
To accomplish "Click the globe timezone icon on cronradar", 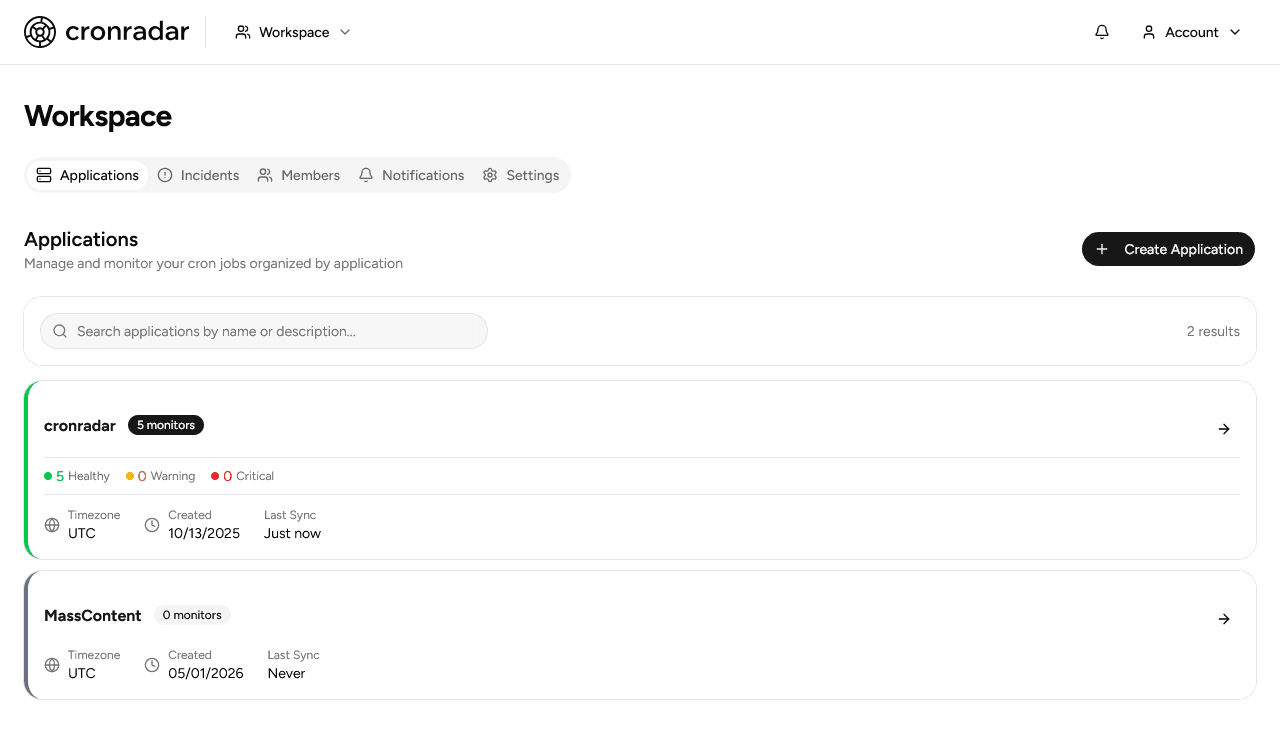I will 52,525.
